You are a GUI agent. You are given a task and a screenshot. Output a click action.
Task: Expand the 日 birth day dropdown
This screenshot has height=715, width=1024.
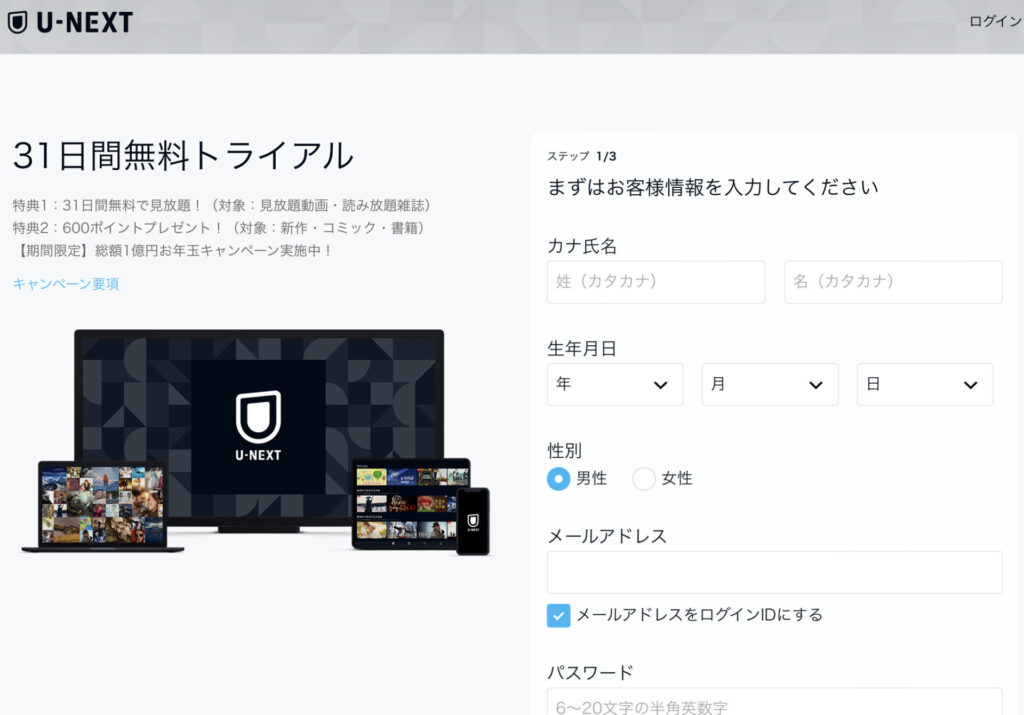pos(924,384)
